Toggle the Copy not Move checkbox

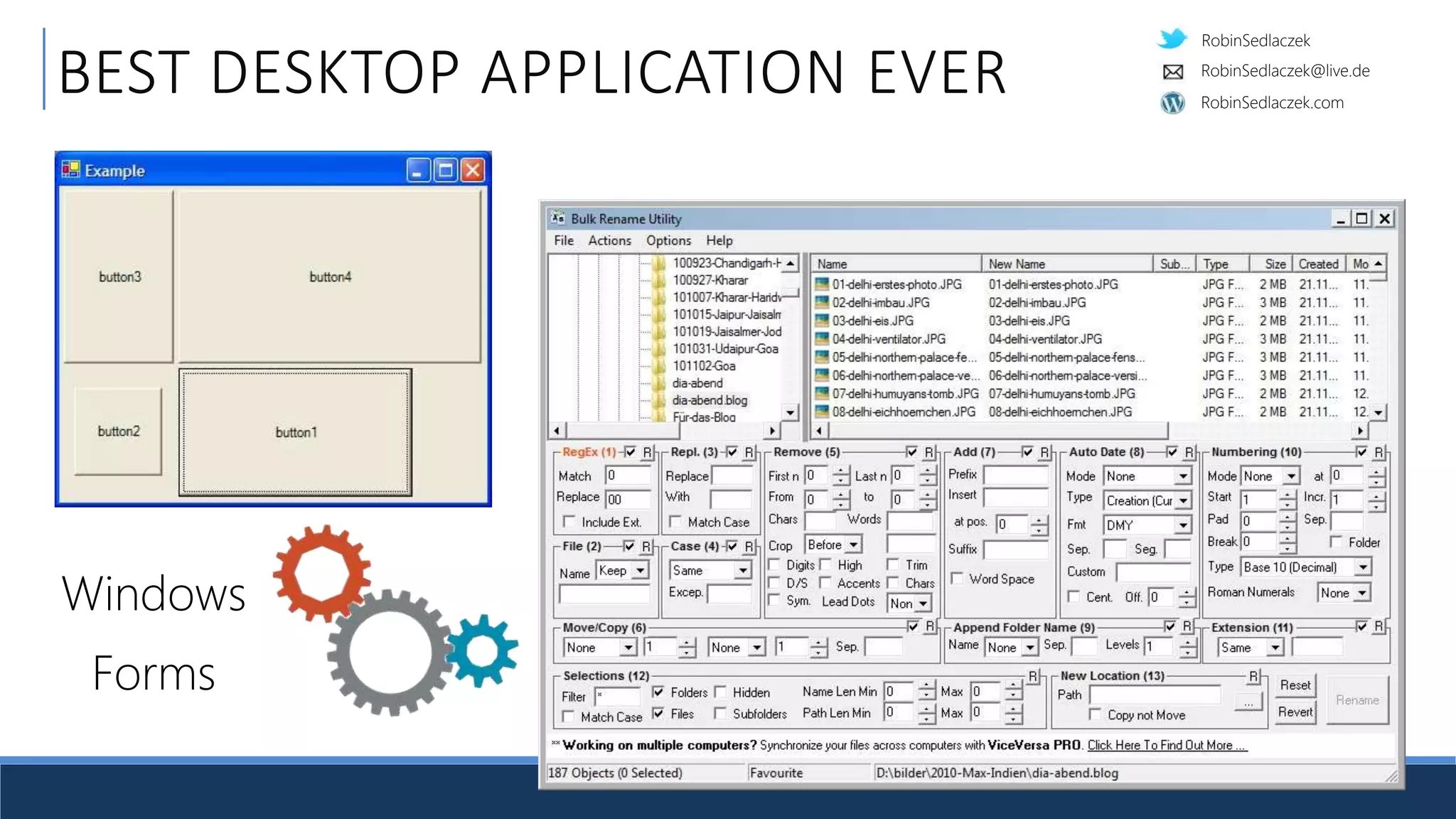pos(1095,714)
